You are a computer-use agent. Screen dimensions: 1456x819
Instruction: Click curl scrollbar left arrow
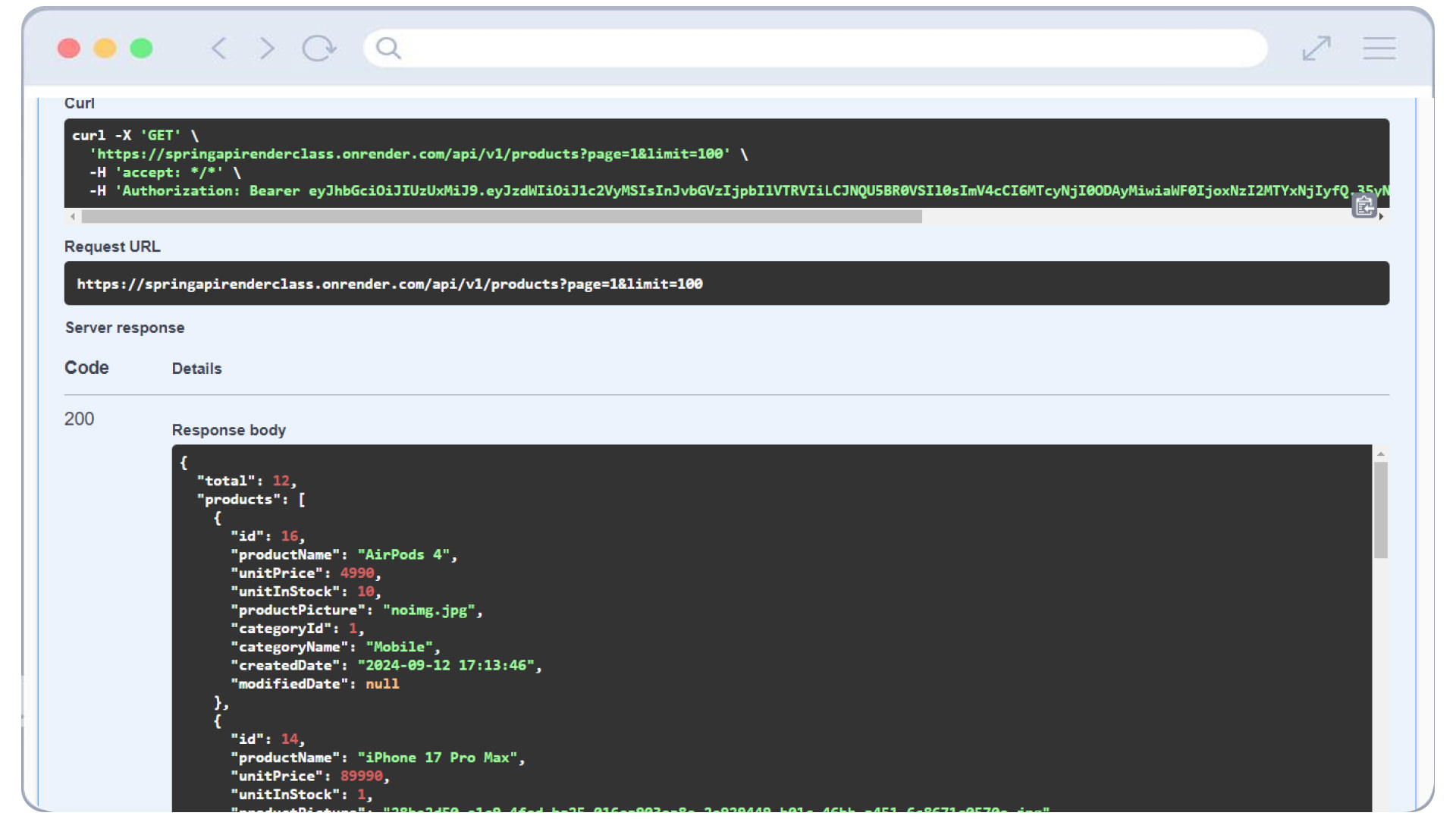[73, 217]
